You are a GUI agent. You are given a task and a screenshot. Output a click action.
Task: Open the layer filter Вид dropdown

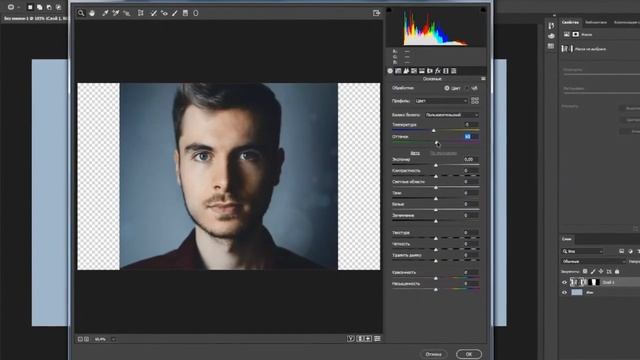pos(582,251)
